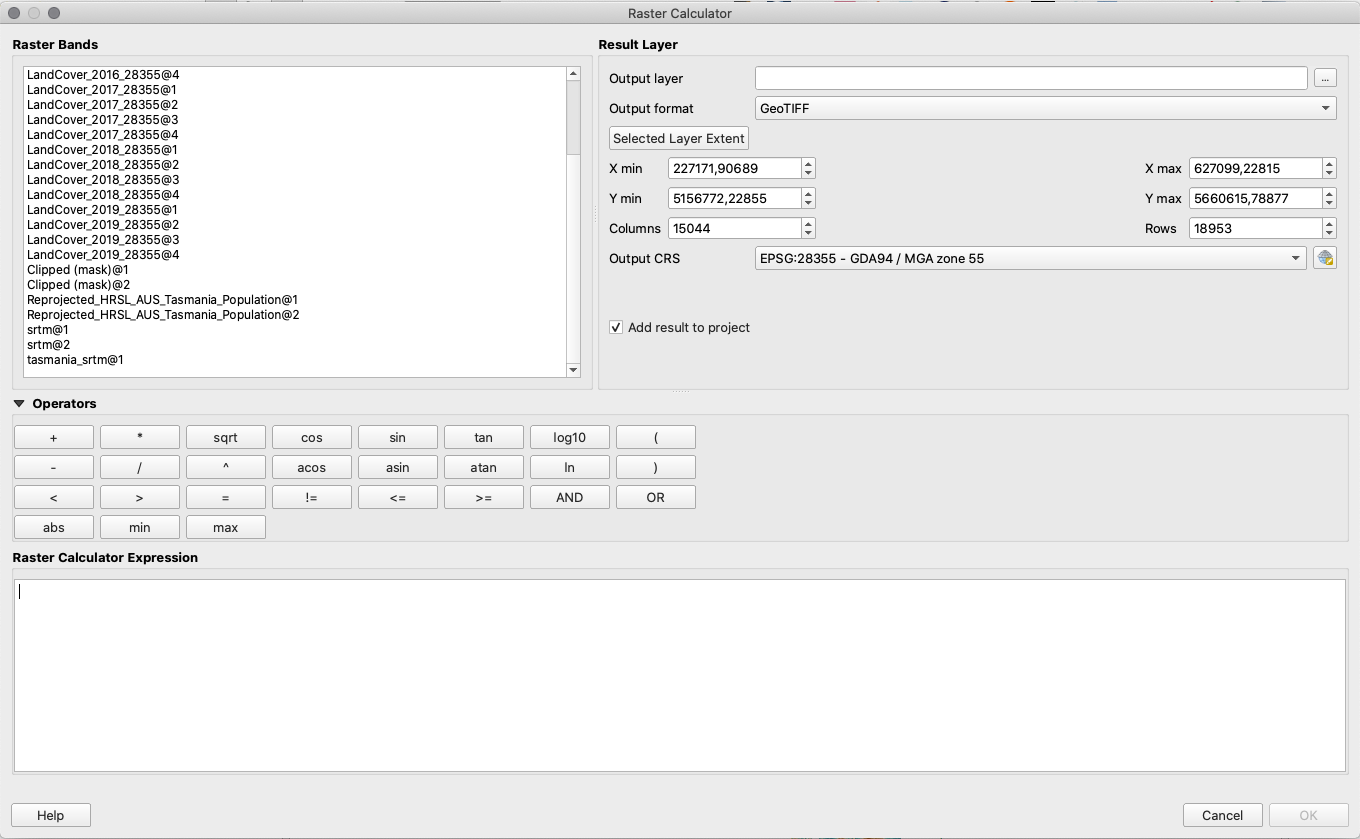Click the Help button
Image resolution: width=1360 pixels, height=839 pixels.
point(51,815)
